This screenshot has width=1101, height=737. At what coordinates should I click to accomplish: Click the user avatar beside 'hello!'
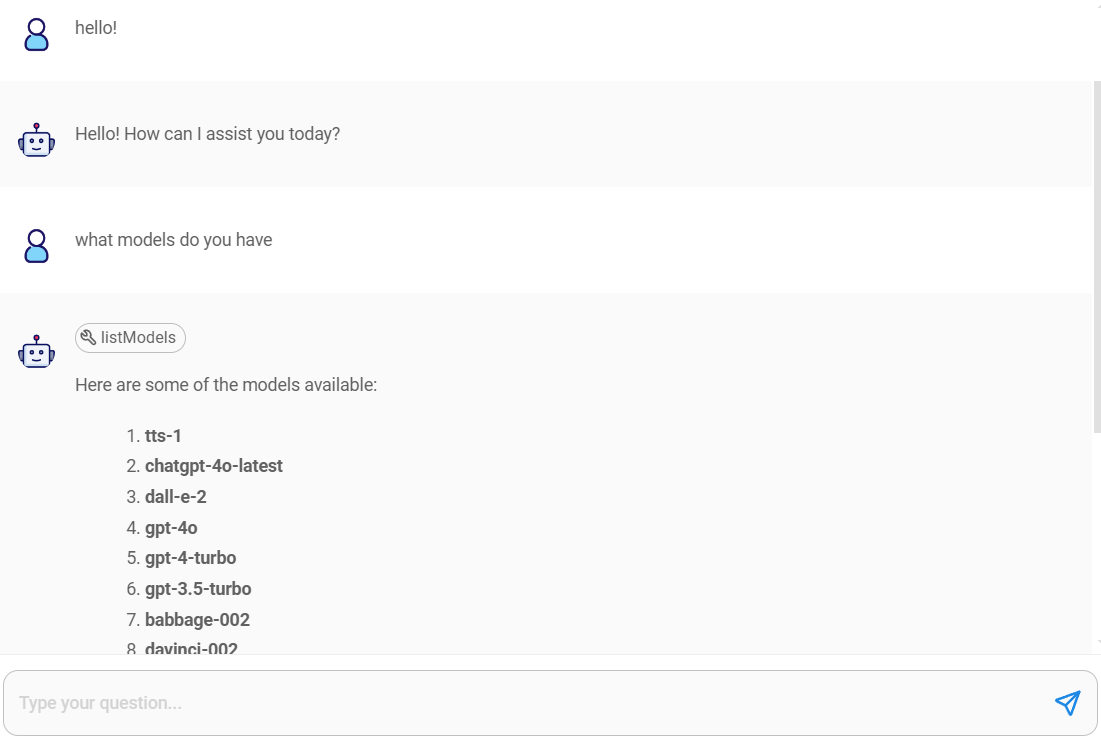coord(36,34)
